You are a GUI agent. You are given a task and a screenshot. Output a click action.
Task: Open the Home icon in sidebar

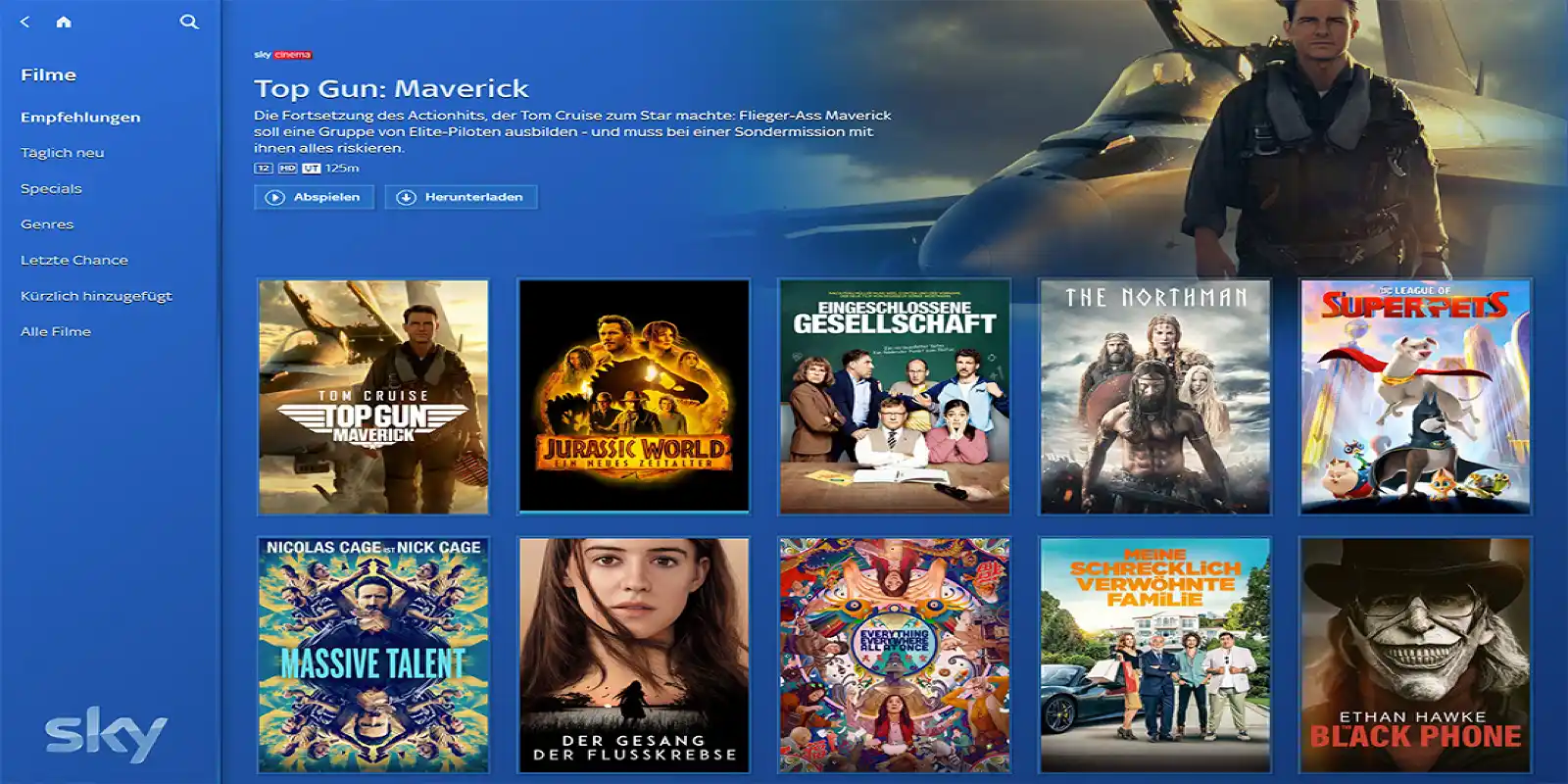(x=64, y=22)
